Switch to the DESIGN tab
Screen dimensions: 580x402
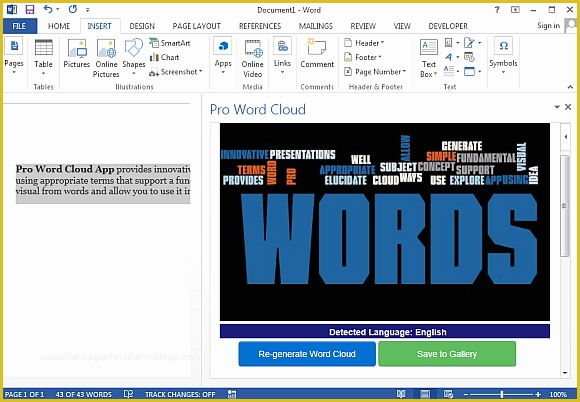(x=142, y=26)
